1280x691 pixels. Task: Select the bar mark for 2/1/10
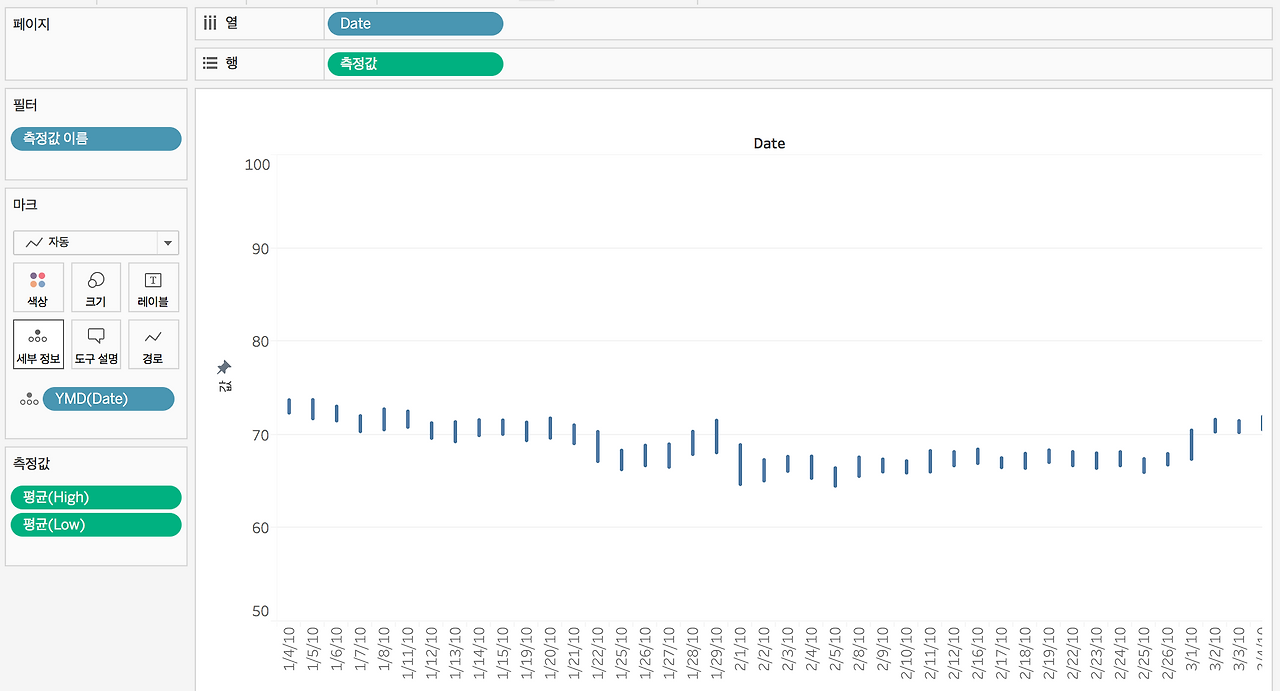(740, 465)
